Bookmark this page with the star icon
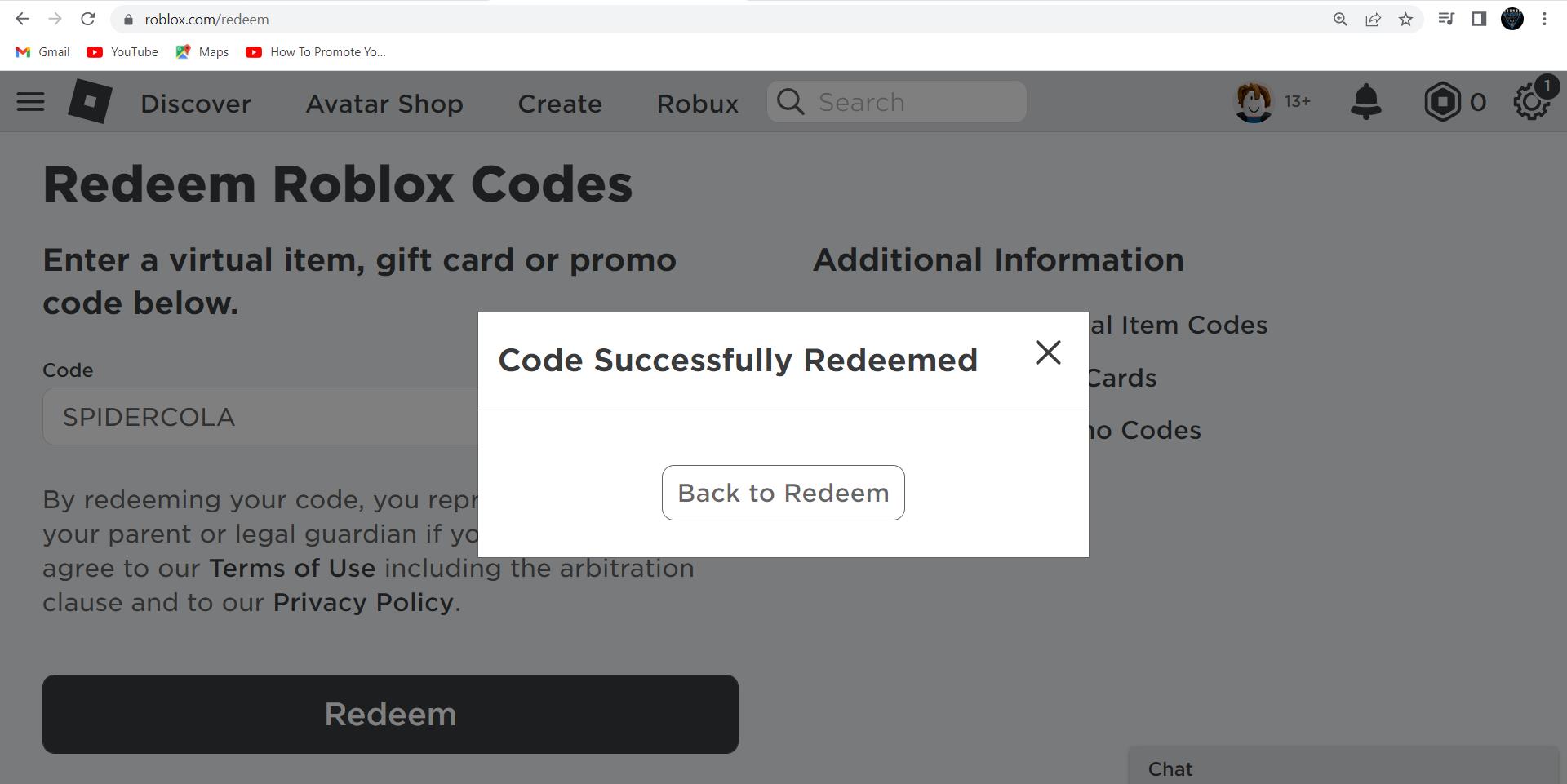This screenshot has height=784, width=1567. 1405,20
